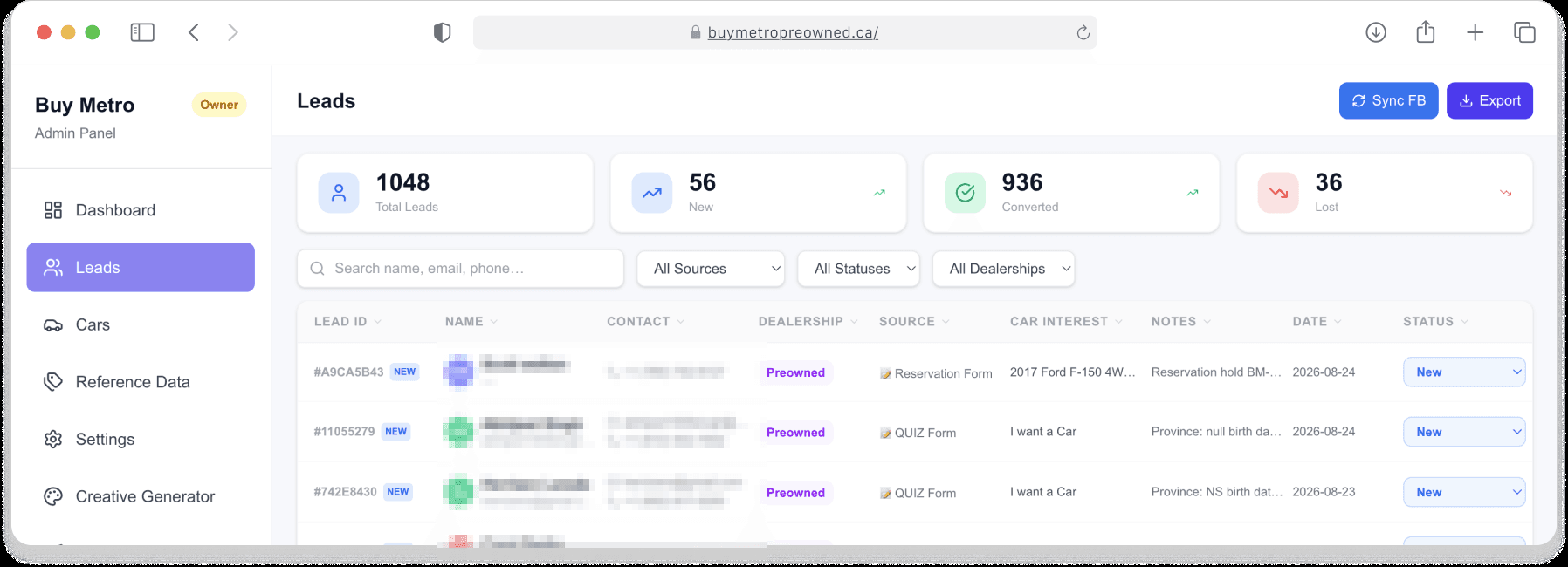This screenshot has height=567, width=1568.
Task: Sort by the CONTACT column header
Action: [x=645, y=321]
